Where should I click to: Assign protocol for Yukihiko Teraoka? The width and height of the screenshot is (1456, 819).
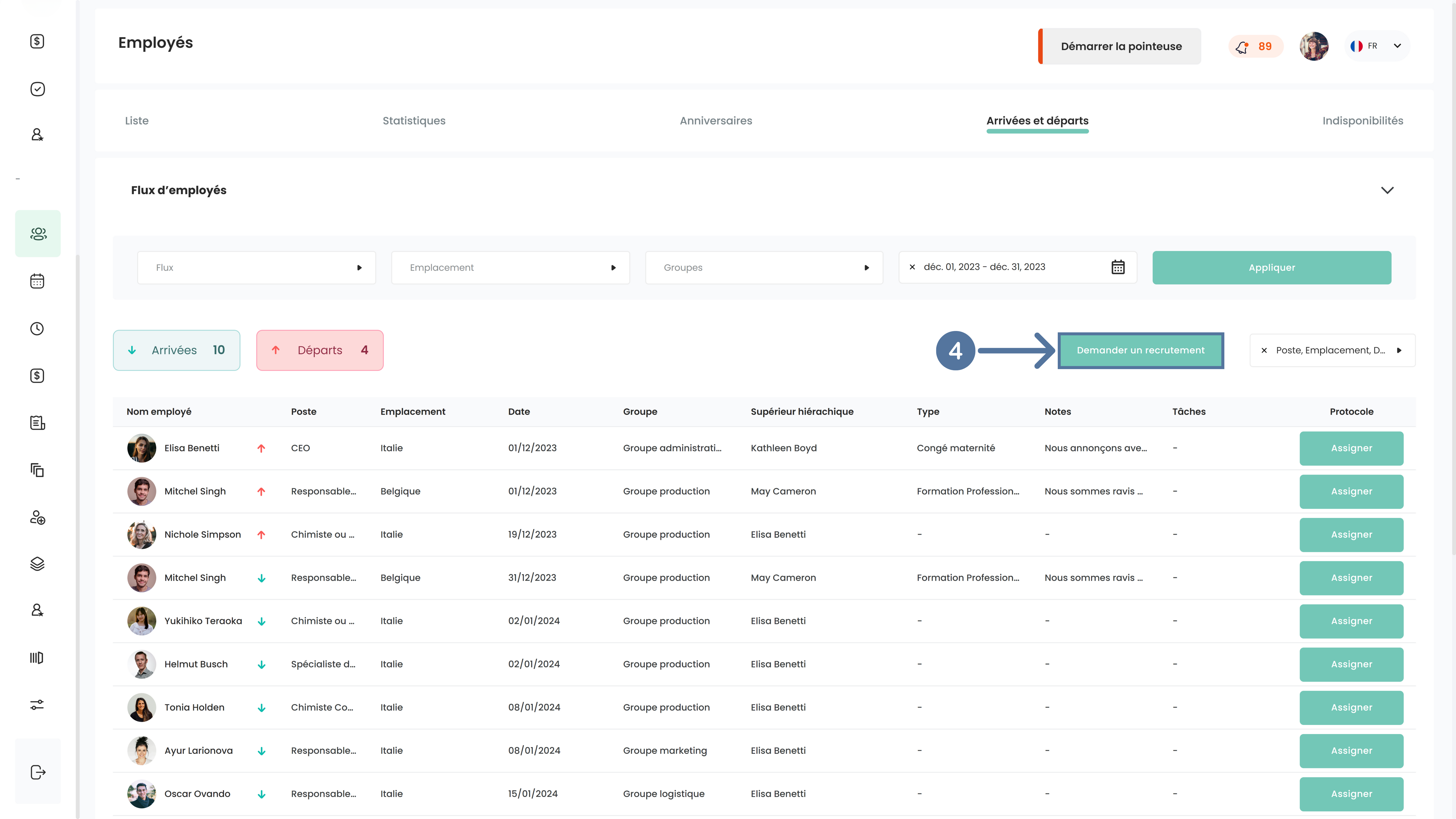point(1351,621)
